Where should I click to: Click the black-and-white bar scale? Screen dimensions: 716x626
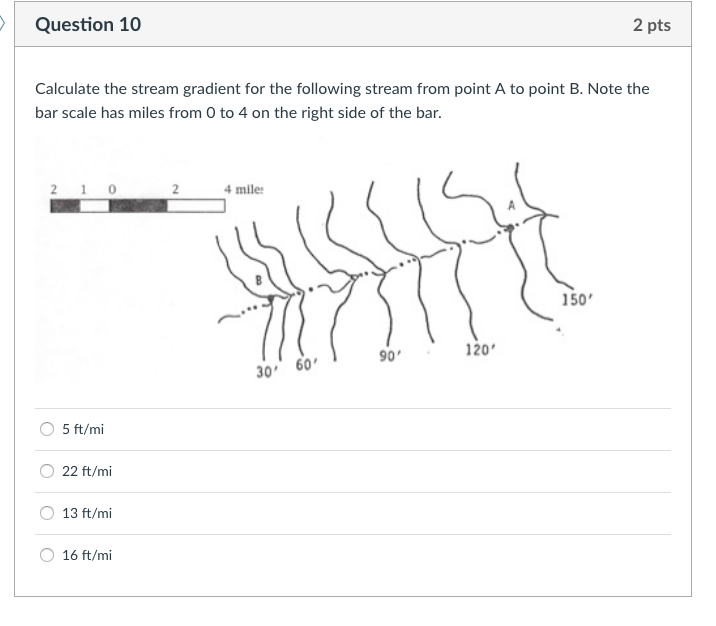point(138,205)
